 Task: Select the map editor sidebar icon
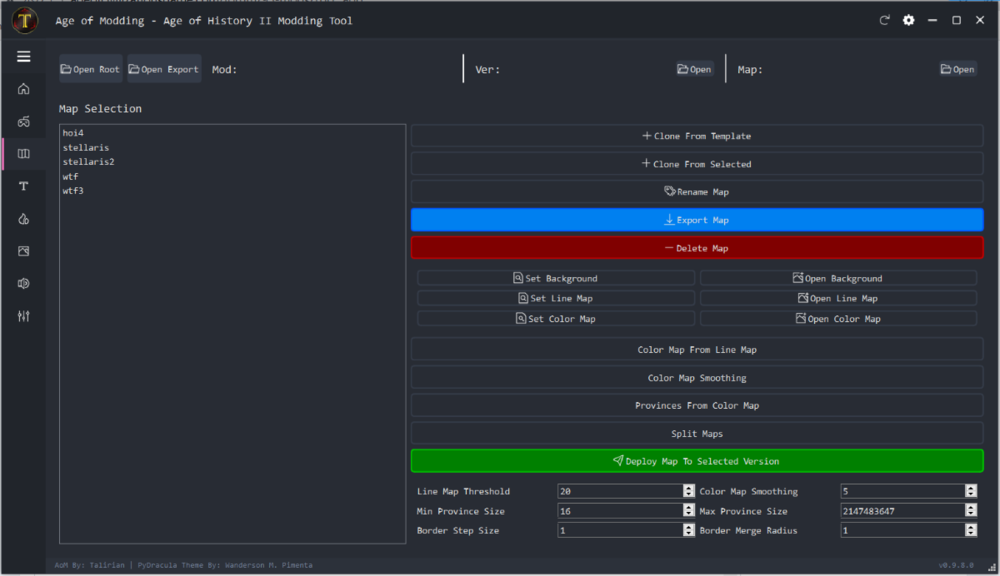[x=24, y=154]
